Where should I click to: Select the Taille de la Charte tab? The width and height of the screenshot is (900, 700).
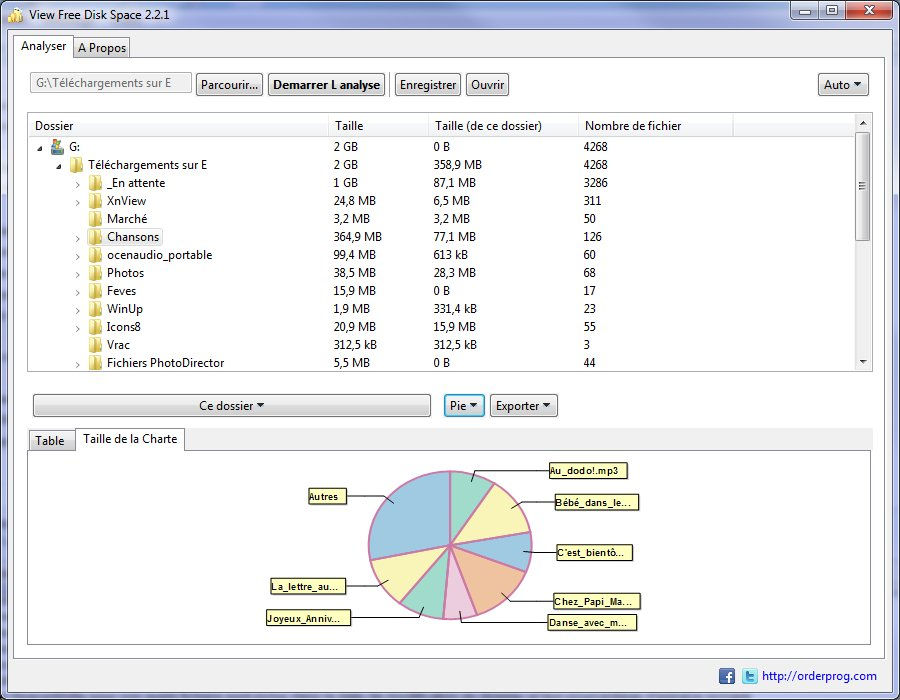130,439
